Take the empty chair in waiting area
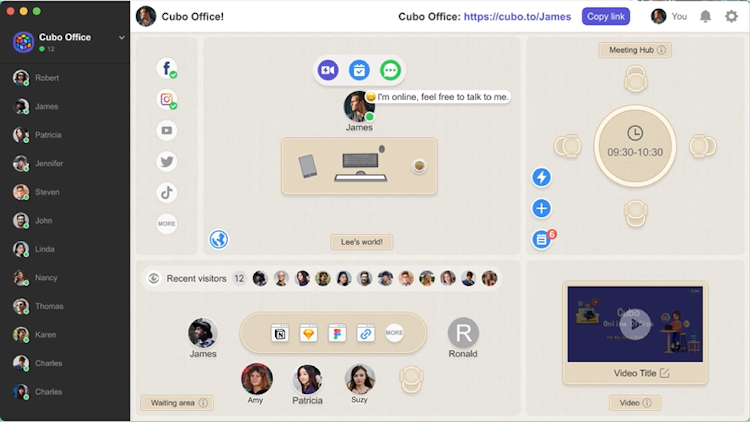 (411, 380)
